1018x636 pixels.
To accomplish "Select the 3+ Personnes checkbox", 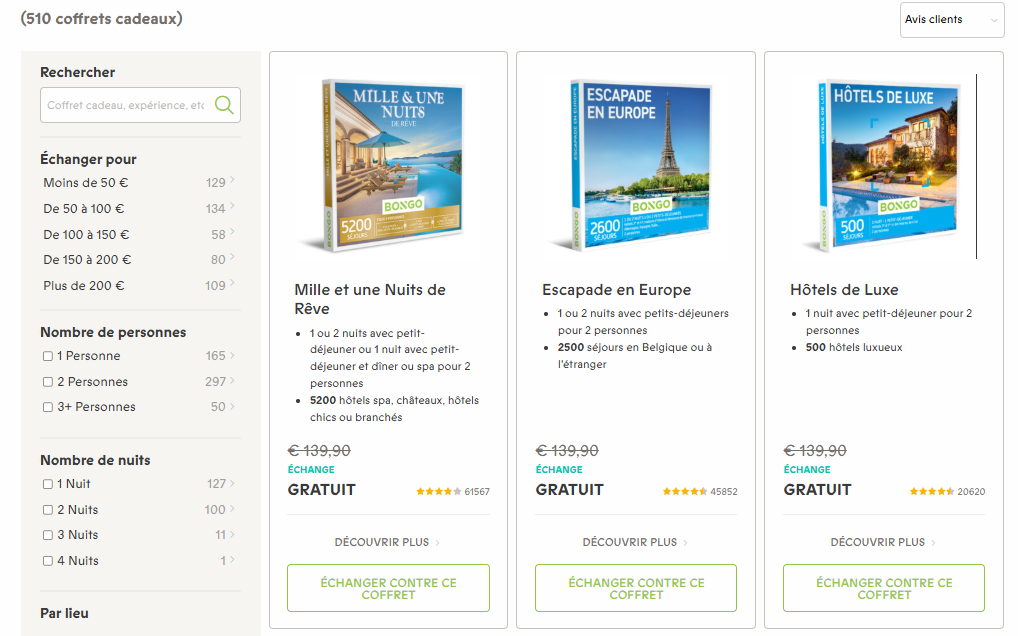I will click(48, 407).
